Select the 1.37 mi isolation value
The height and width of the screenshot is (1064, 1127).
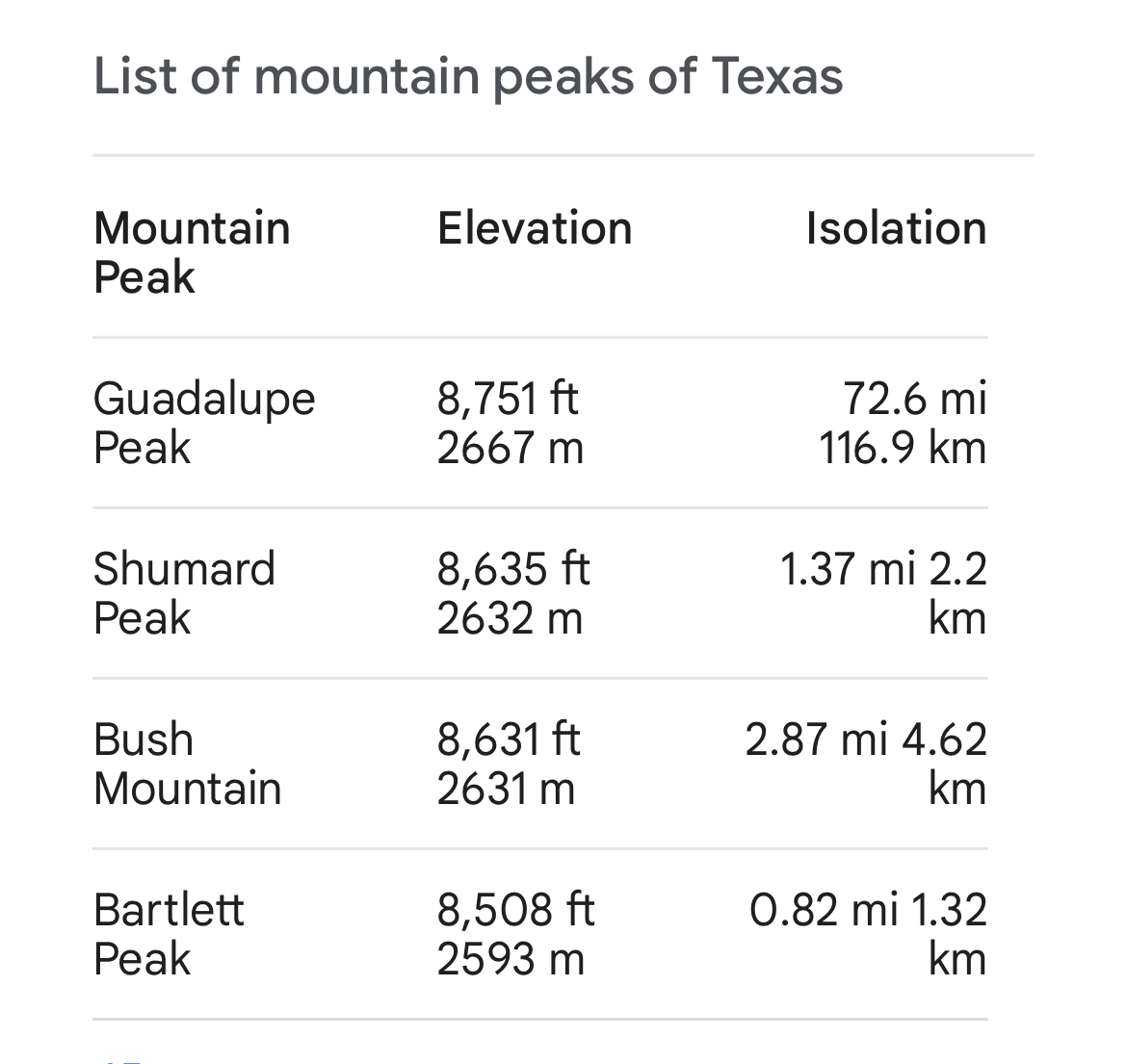coord(848,569)
